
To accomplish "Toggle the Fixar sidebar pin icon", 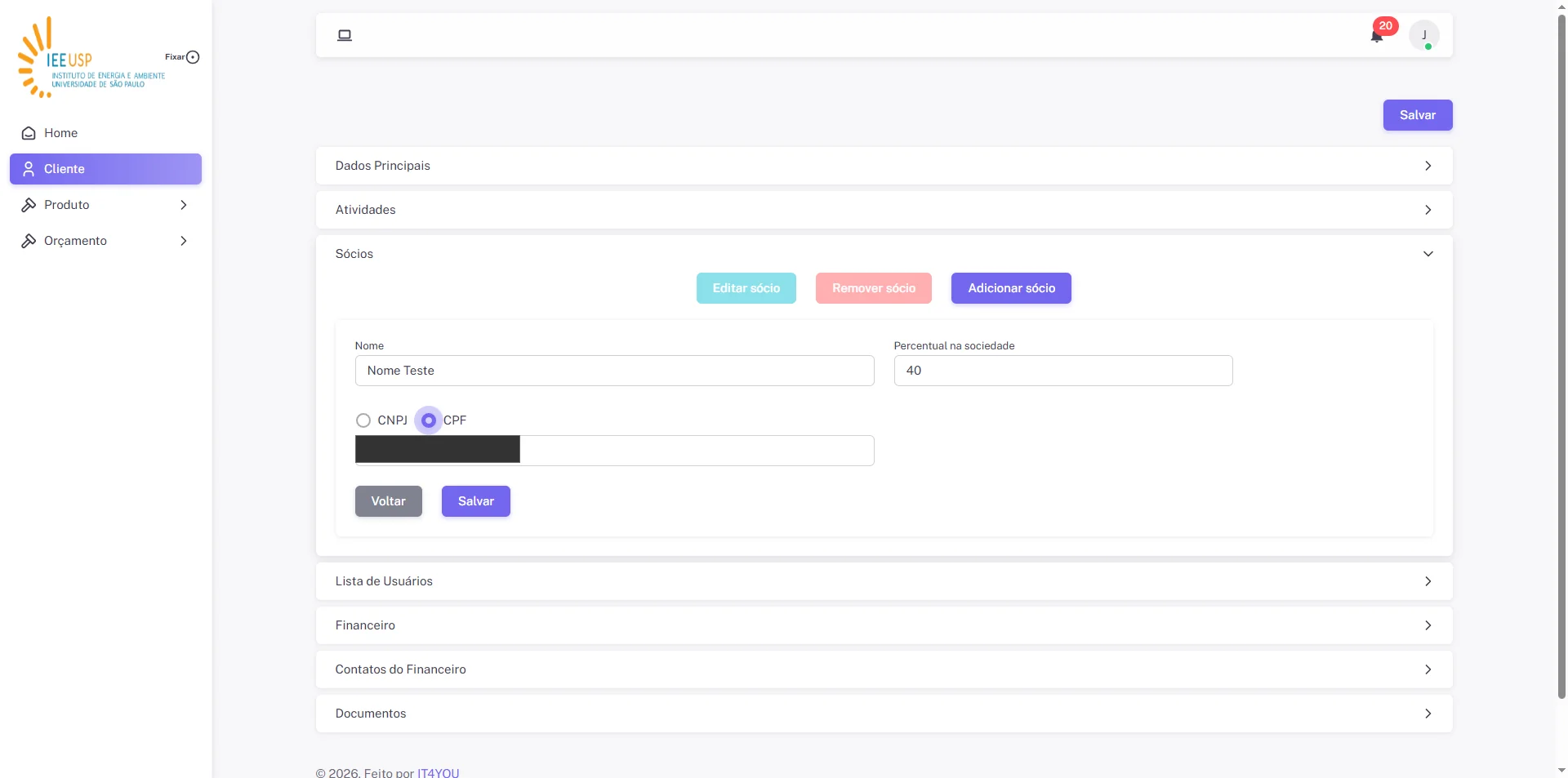I will click(x=193, y=57).
